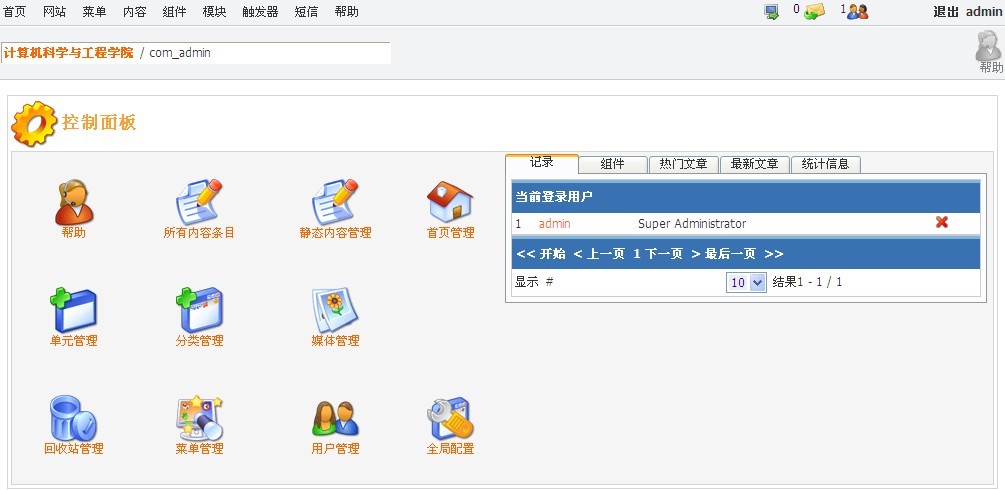Screen dimensions: 1005x490
Task: Switch to the 热门文章 tab
Action: 683,165
